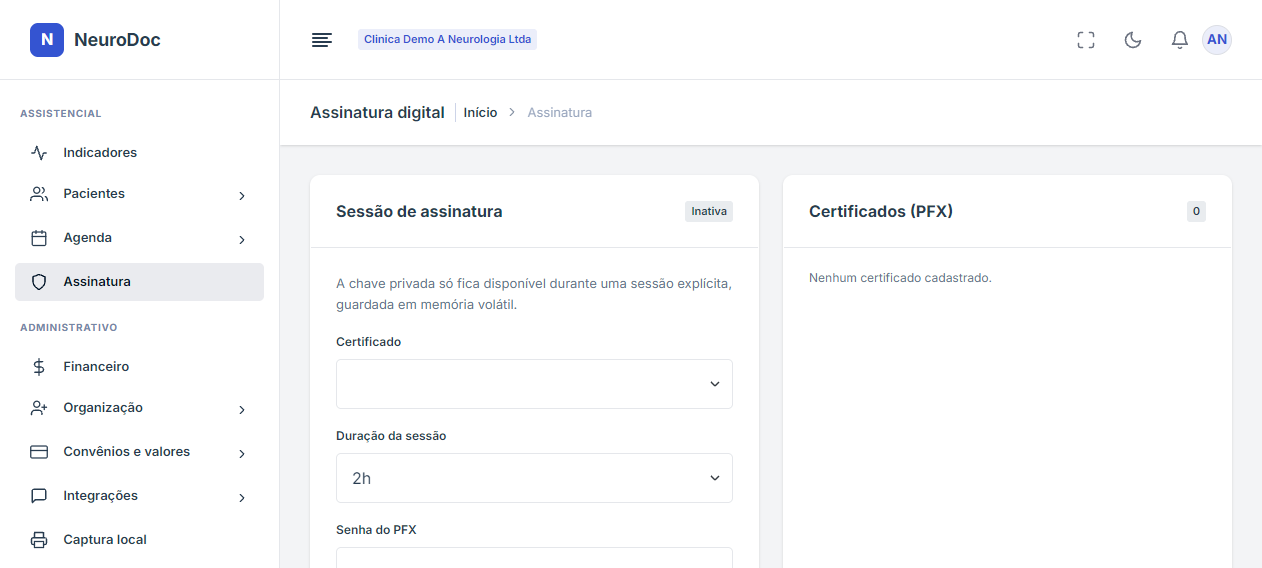Click Clinica Demo A Neurologia Ltda badge
Viewport: 1262px width, 568px height.
tap(447, 40)
